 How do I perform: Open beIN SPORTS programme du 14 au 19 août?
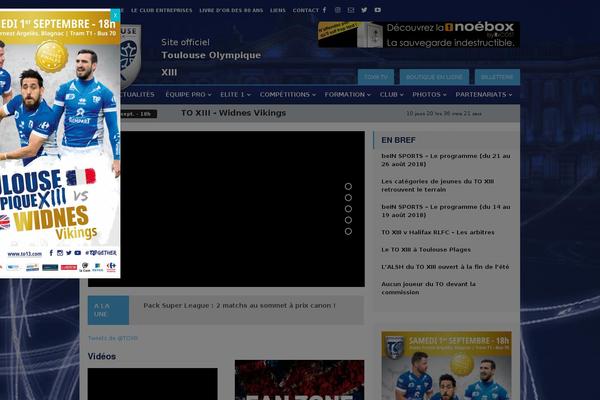[446, 211]
